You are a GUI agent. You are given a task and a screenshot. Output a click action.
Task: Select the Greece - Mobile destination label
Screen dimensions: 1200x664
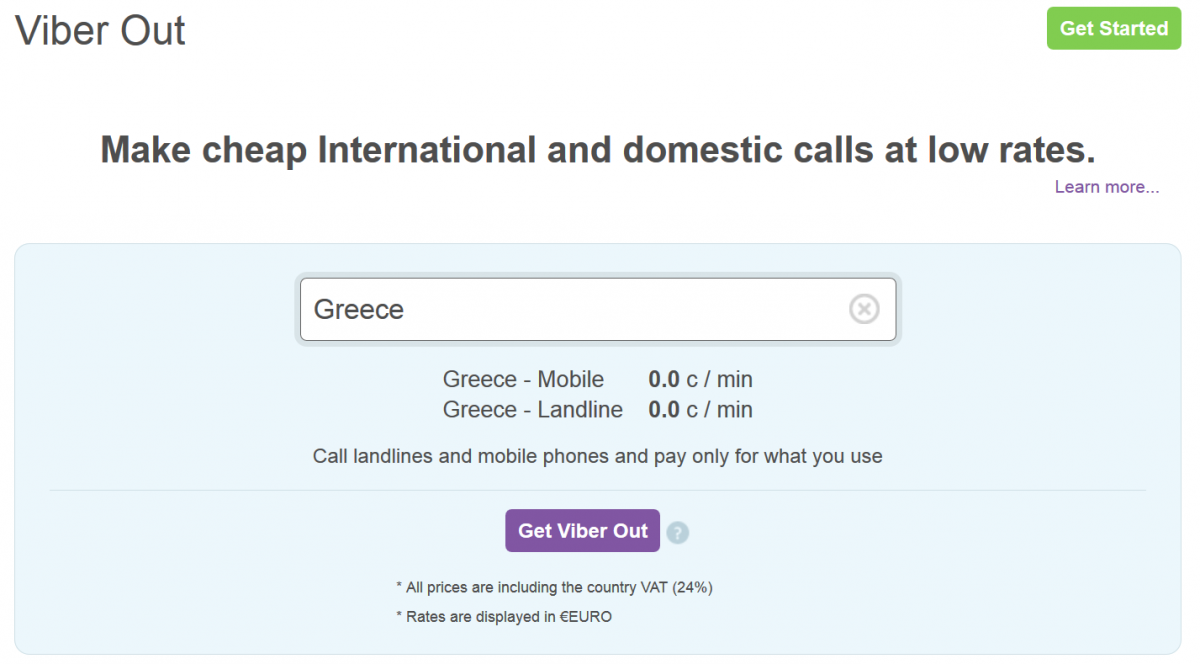click(x=523, y=379)
